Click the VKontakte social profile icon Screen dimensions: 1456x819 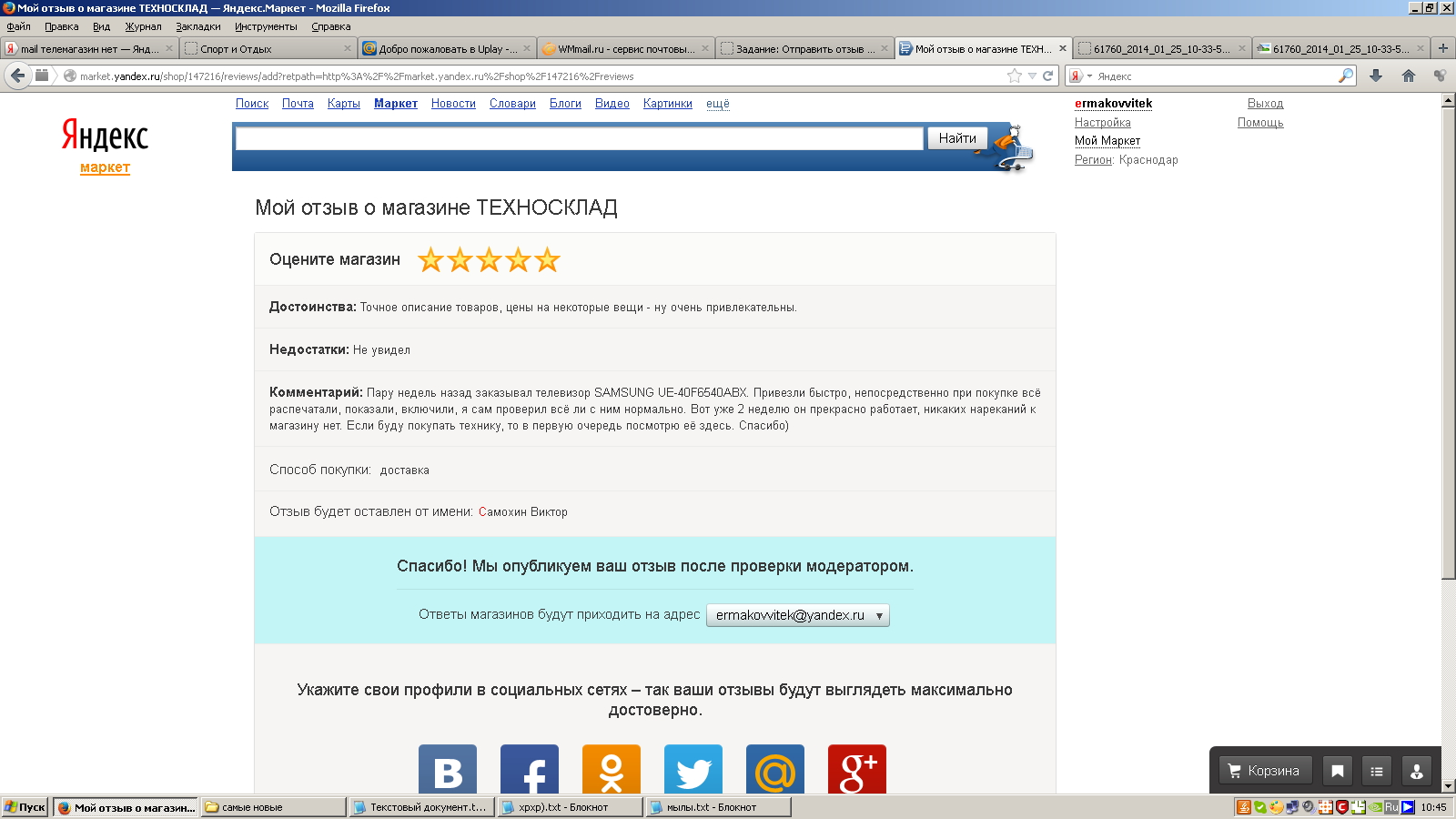point(448,770)
